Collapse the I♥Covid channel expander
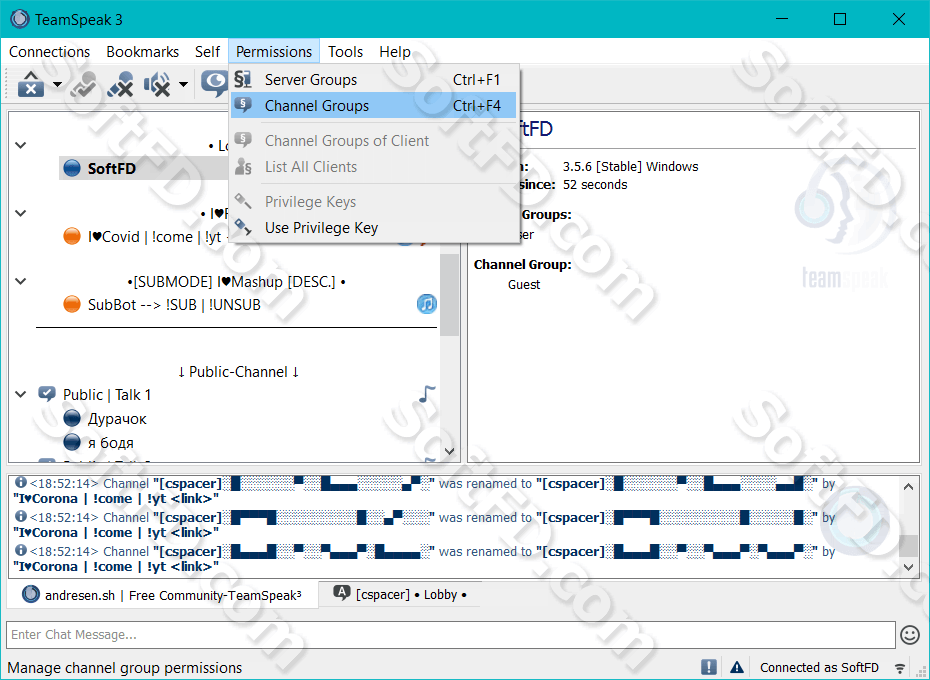 [x=21, y=213]
